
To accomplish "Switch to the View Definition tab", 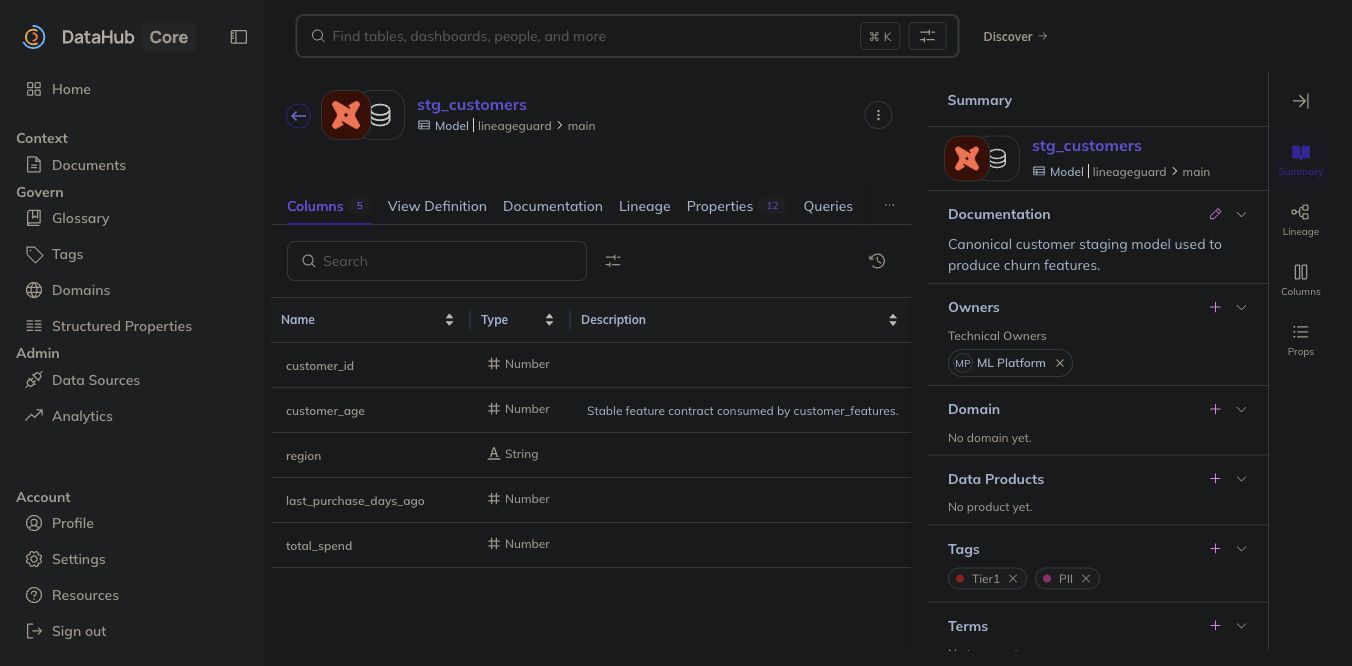I will pyautogui.click(x=437, y=206).
